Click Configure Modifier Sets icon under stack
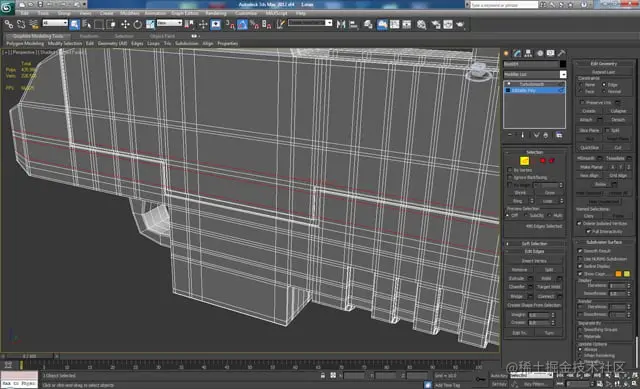The width and height of the screenshot is (640, 389). coord(559,135)
